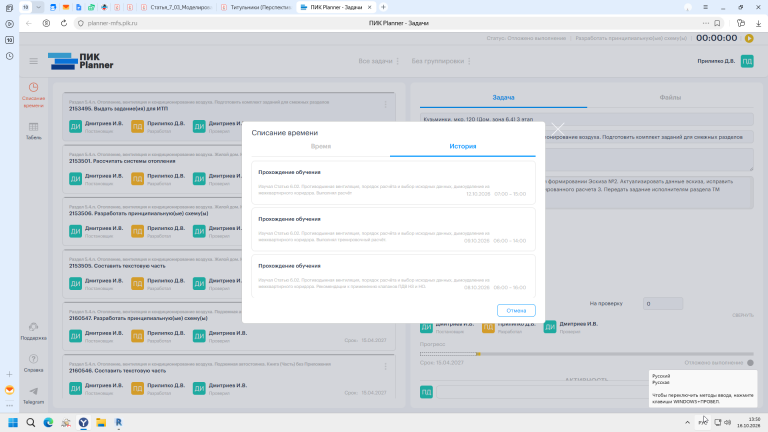
Task: Open the history entry dated 12.10.2026
Action: (x=393, y=182)
